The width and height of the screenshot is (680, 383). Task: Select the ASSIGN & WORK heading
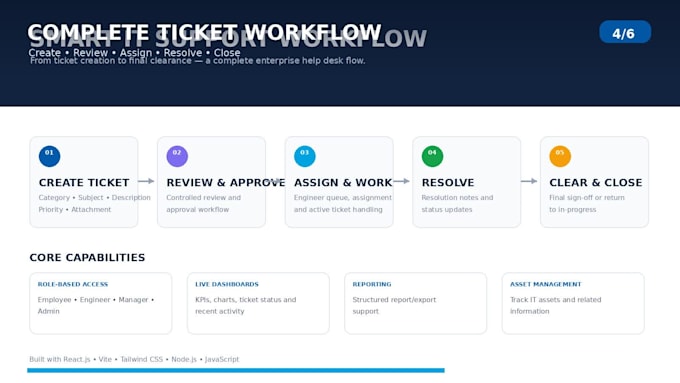point(343,183)
